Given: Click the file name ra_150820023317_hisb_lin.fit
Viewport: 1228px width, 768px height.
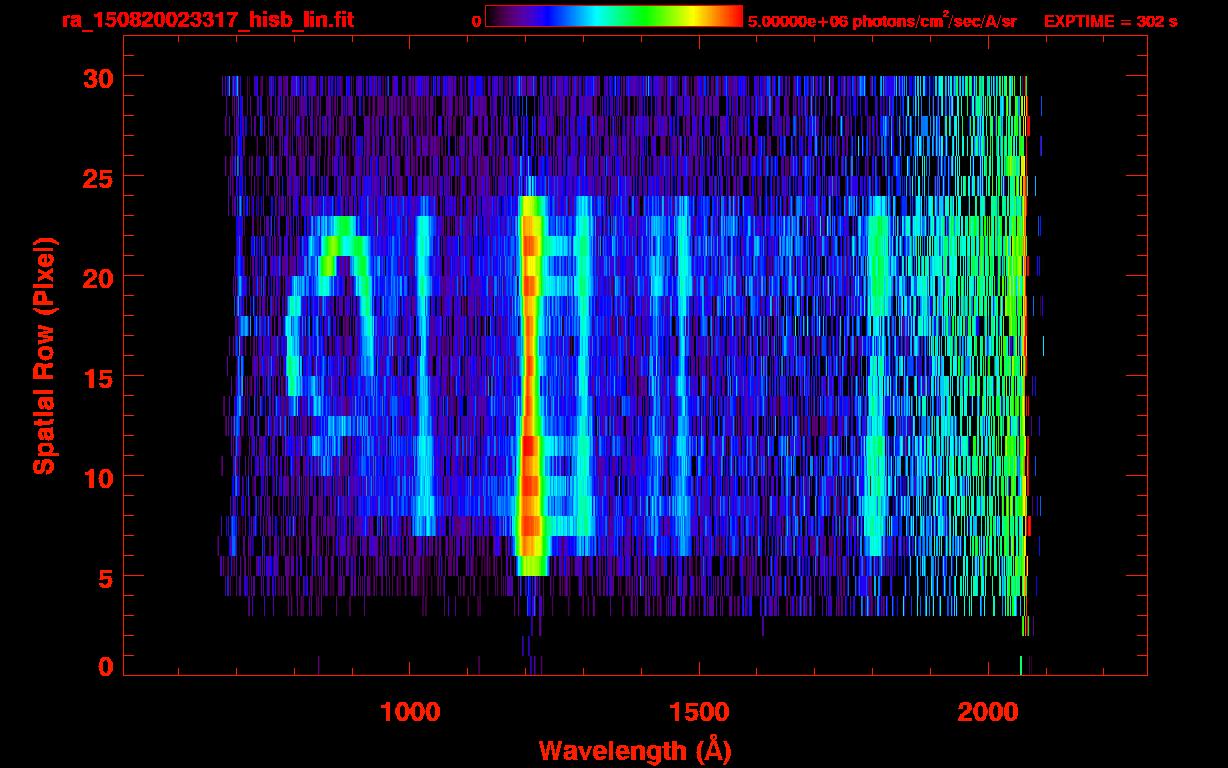Looking at the screenshot, I should (207, 19).
